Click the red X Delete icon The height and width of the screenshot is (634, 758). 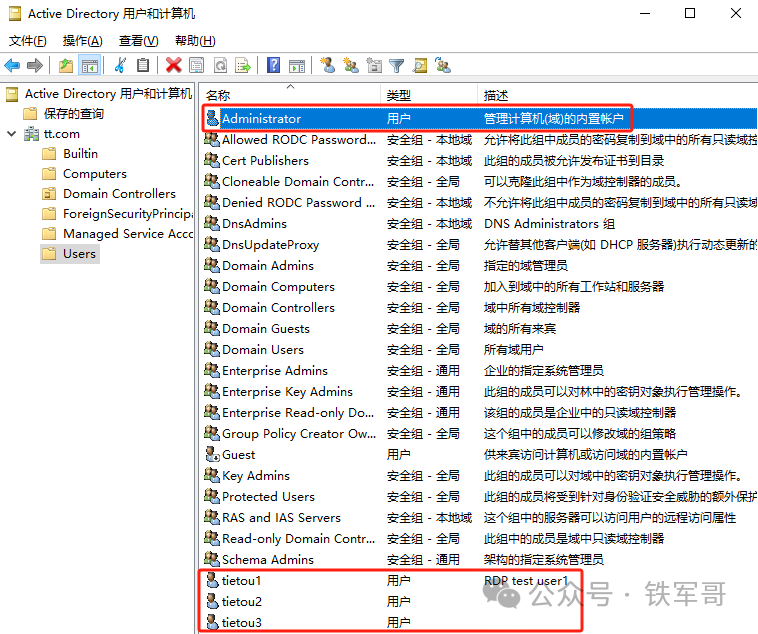(x=173, y=65)
